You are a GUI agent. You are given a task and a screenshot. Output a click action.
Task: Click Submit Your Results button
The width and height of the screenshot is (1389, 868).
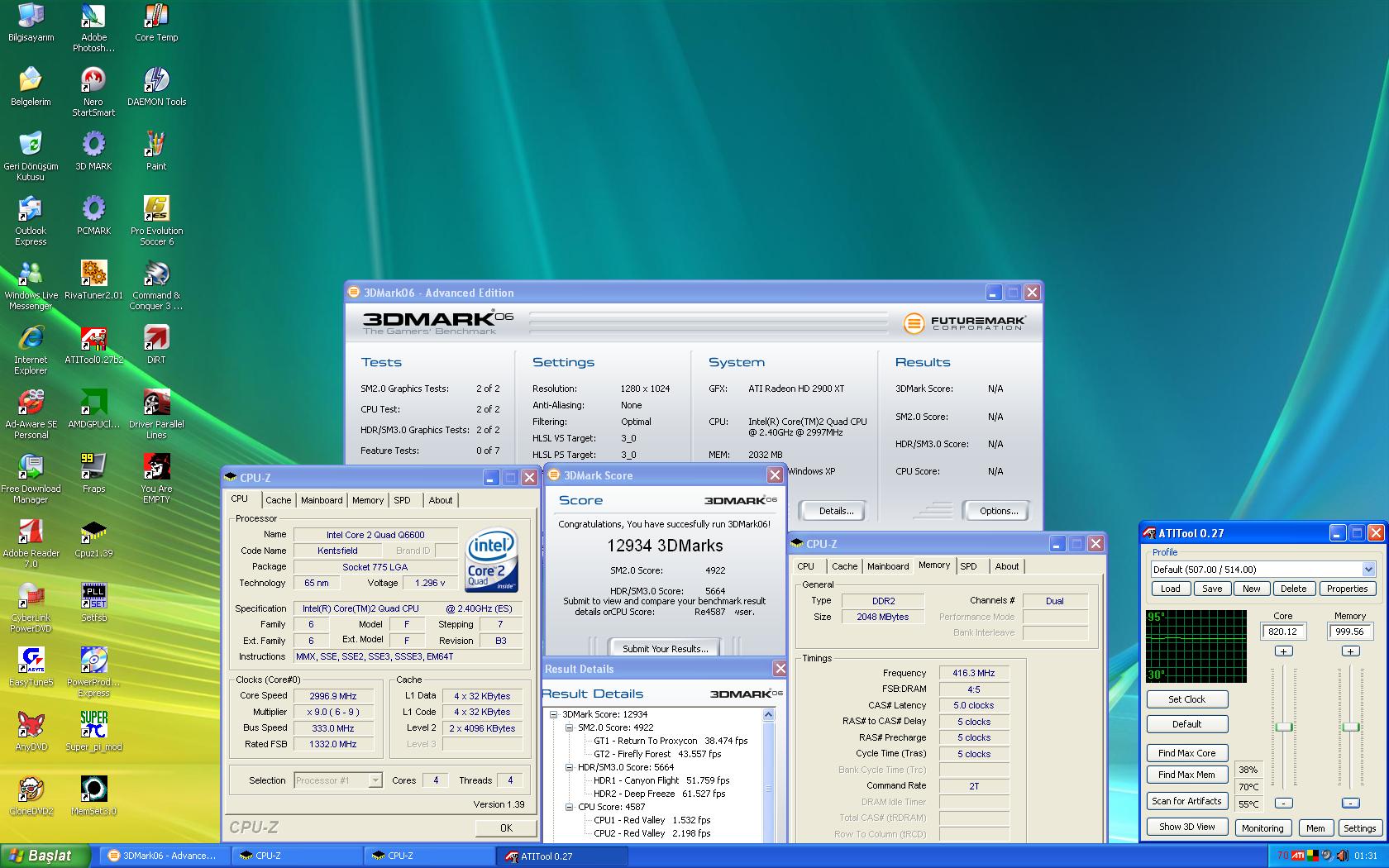[x=665, y=648]
